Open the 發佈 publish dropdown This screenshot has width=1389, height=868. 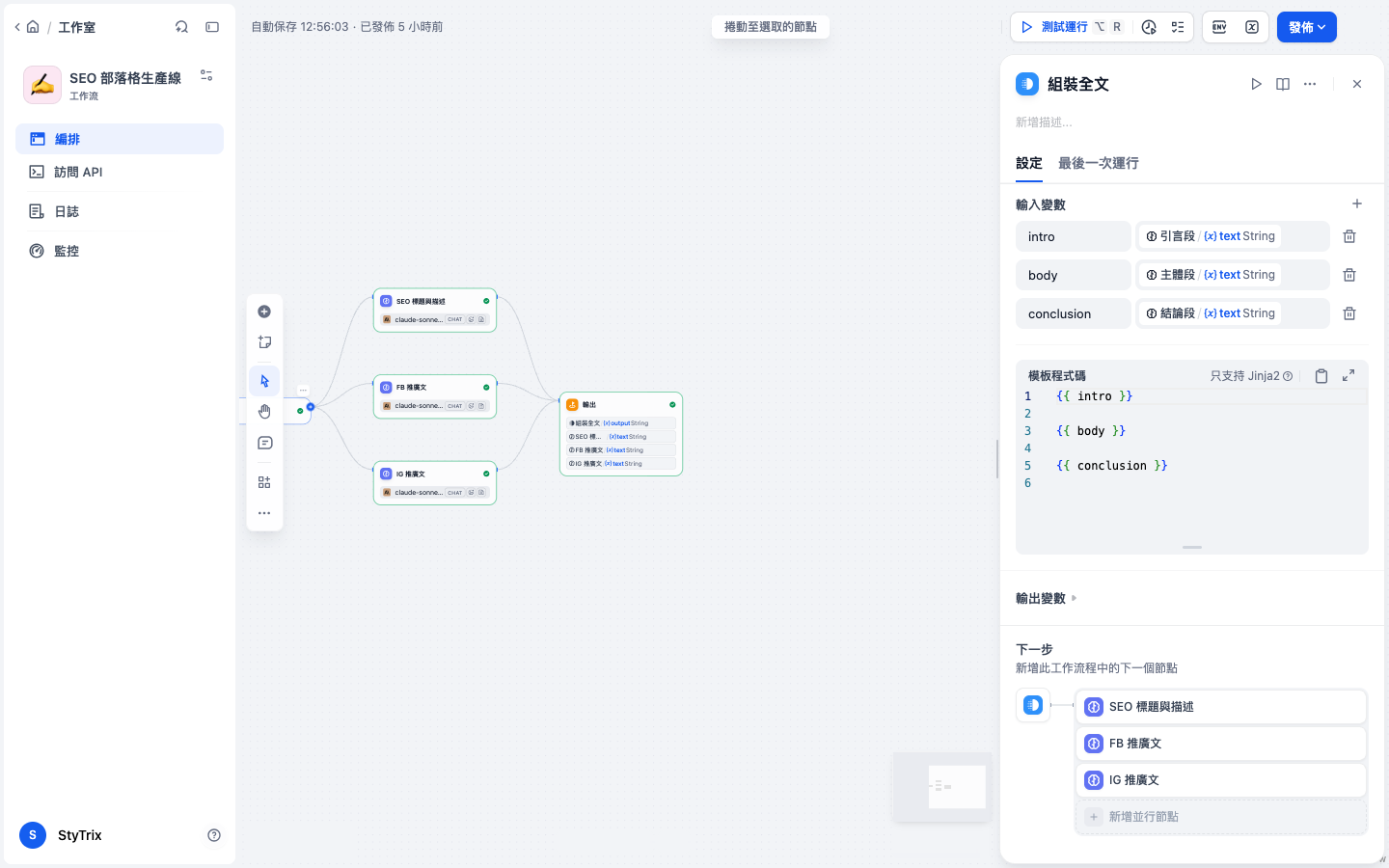[x=1307, y=27]
